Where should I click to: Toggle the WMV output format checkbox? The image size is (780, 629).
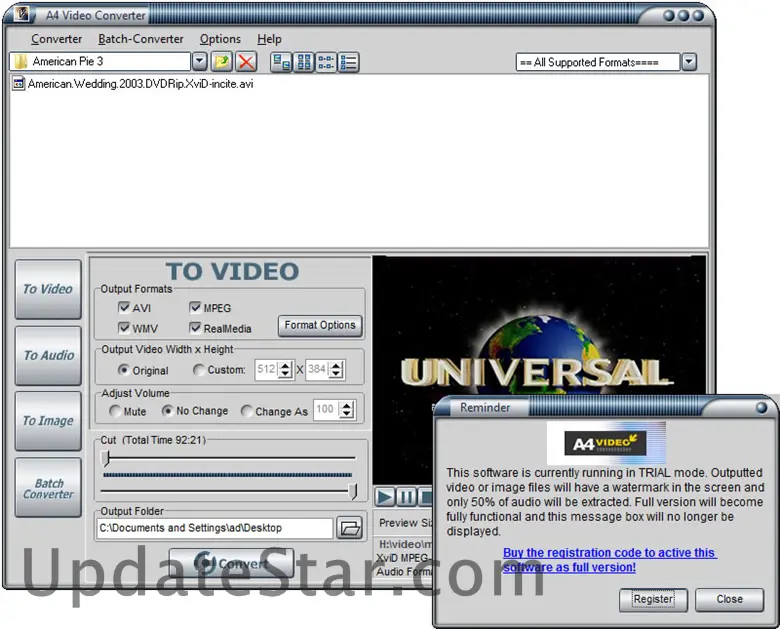pos(124,327)
